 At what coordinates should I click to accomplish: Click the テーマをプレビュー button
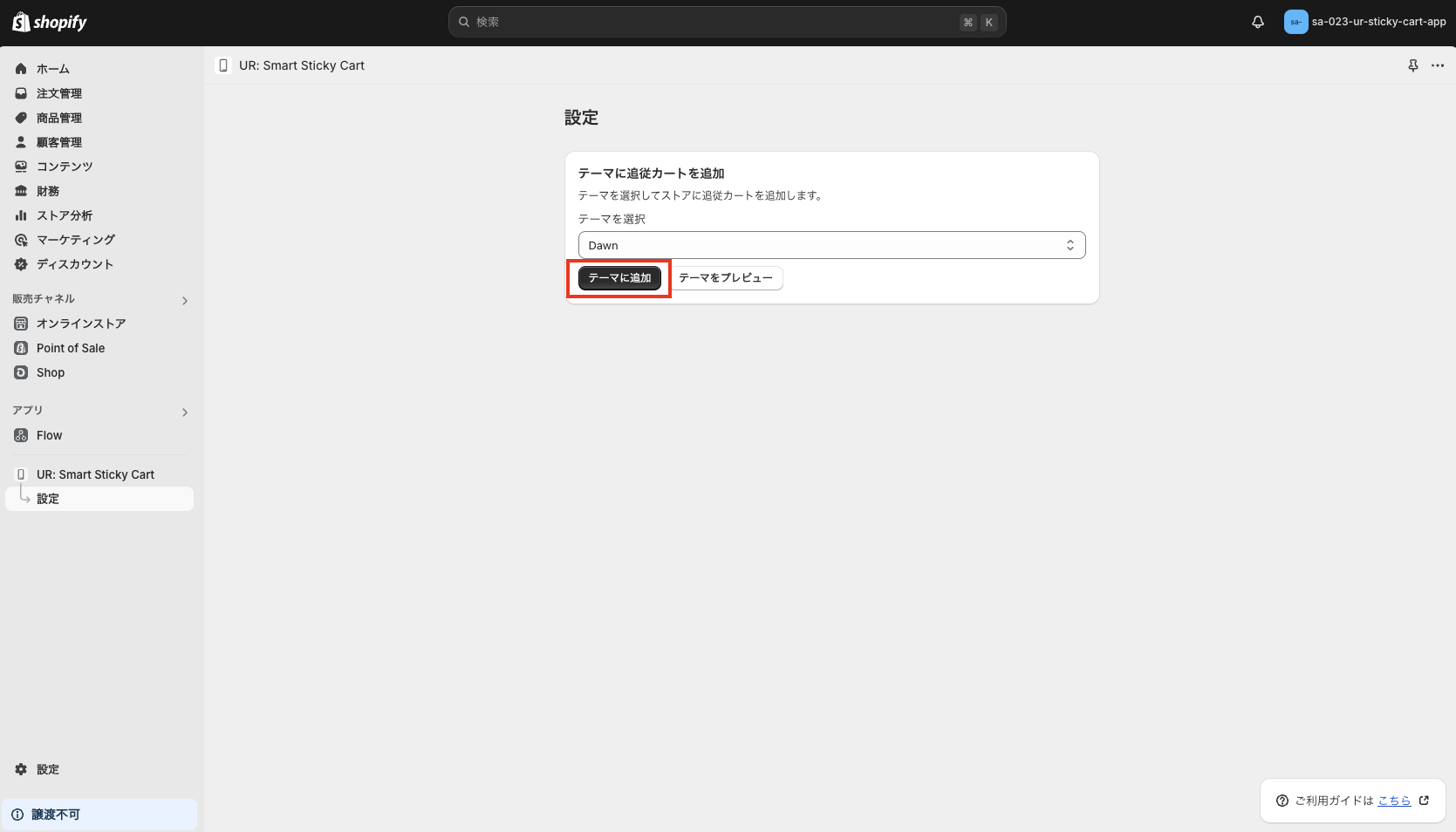tap(726, 278)
